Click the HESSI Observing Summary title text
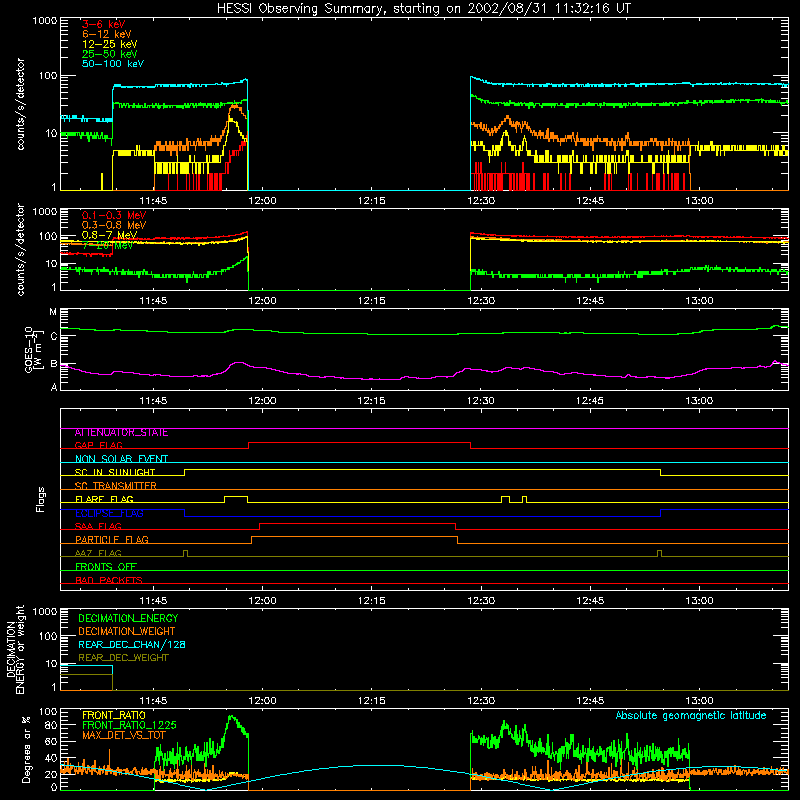Image resolution: width=800 pixels, height=800 pixels. (424, 9)
